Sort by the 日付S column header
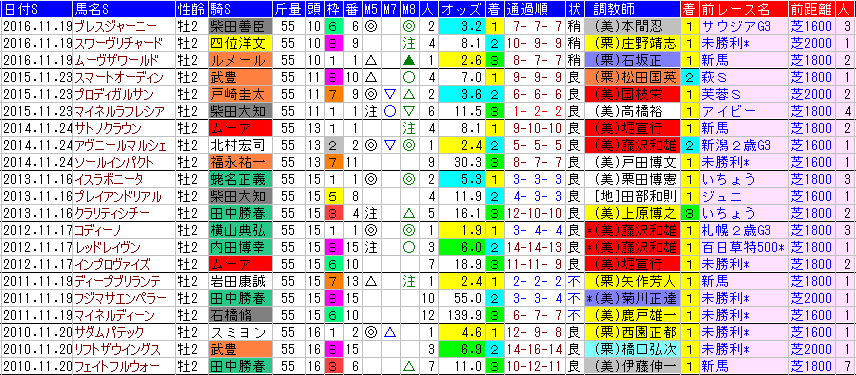The image size is (856, 375). pyautogui.click(x=36, y=9)
